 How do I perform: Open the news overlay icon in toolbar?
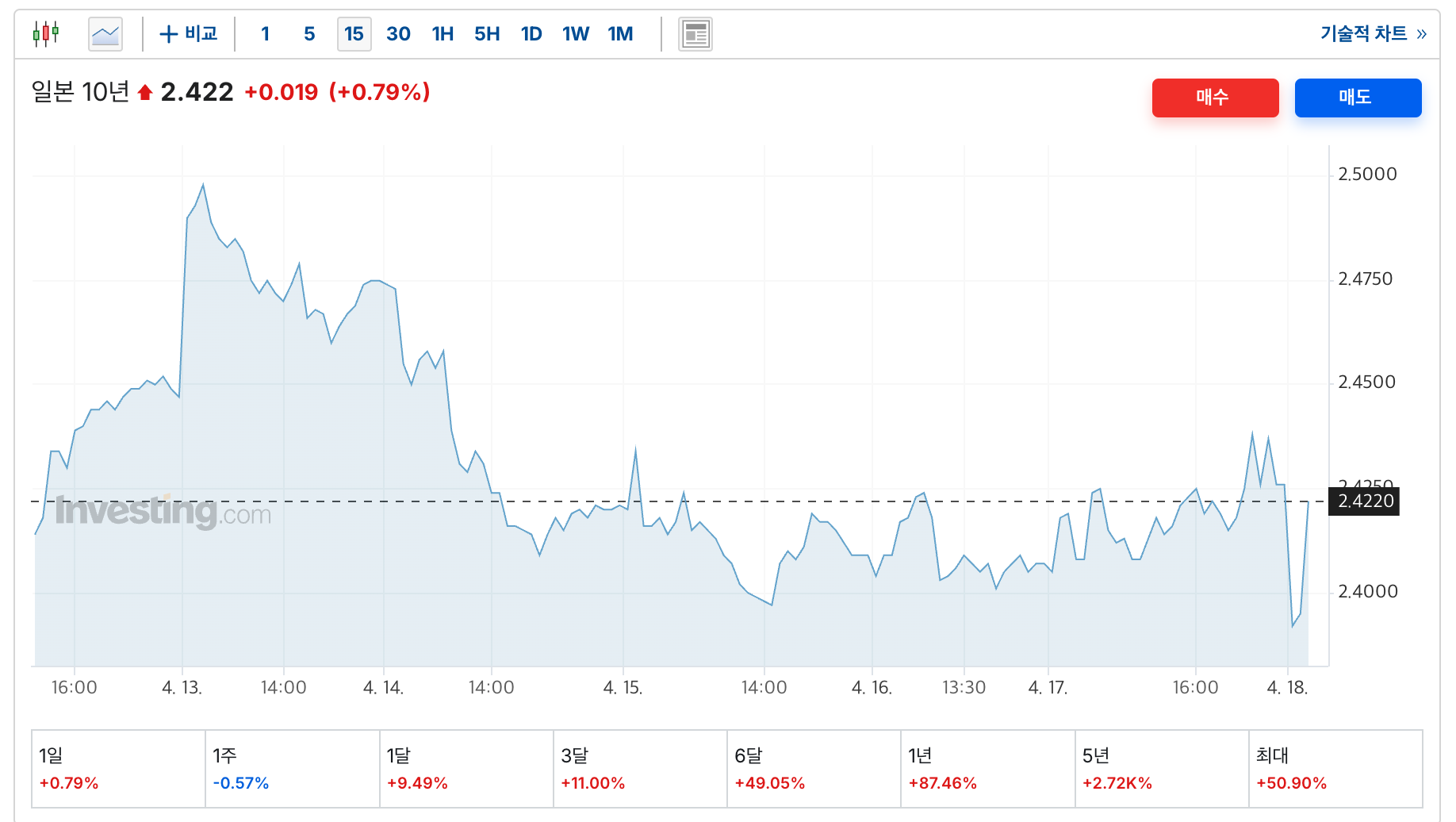tap(695, 34)
